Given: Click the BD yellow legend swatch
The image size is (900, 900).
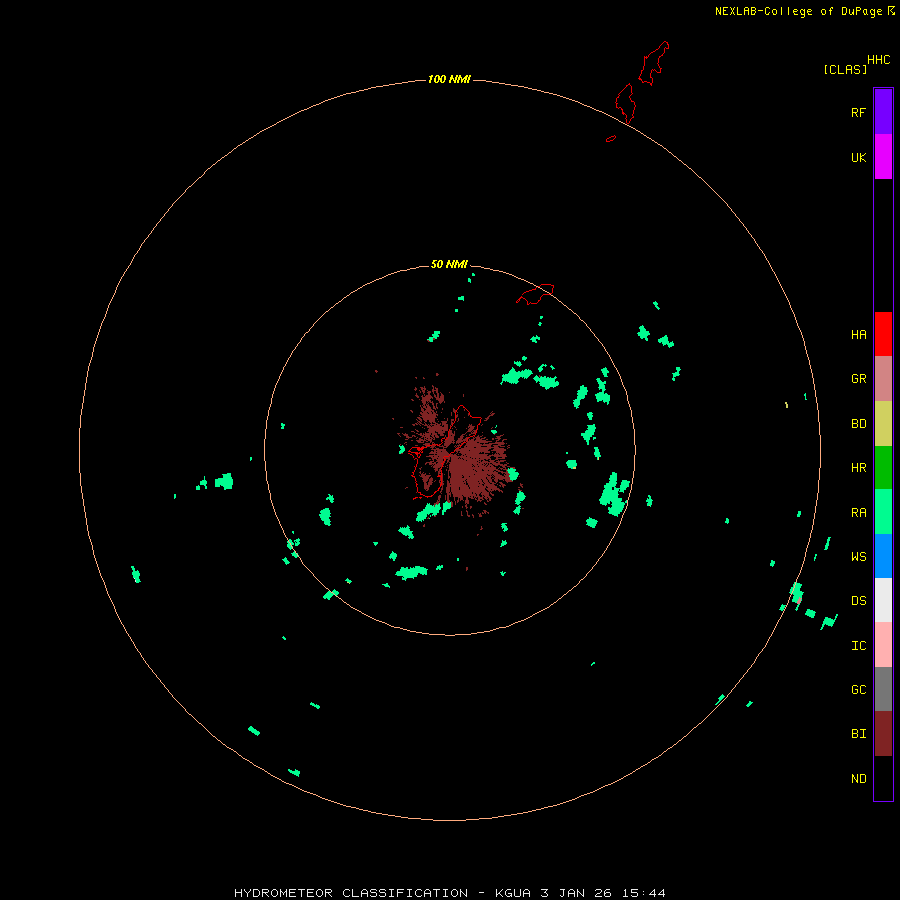Looking at the screenshot, I should click(x=883, y=424).
